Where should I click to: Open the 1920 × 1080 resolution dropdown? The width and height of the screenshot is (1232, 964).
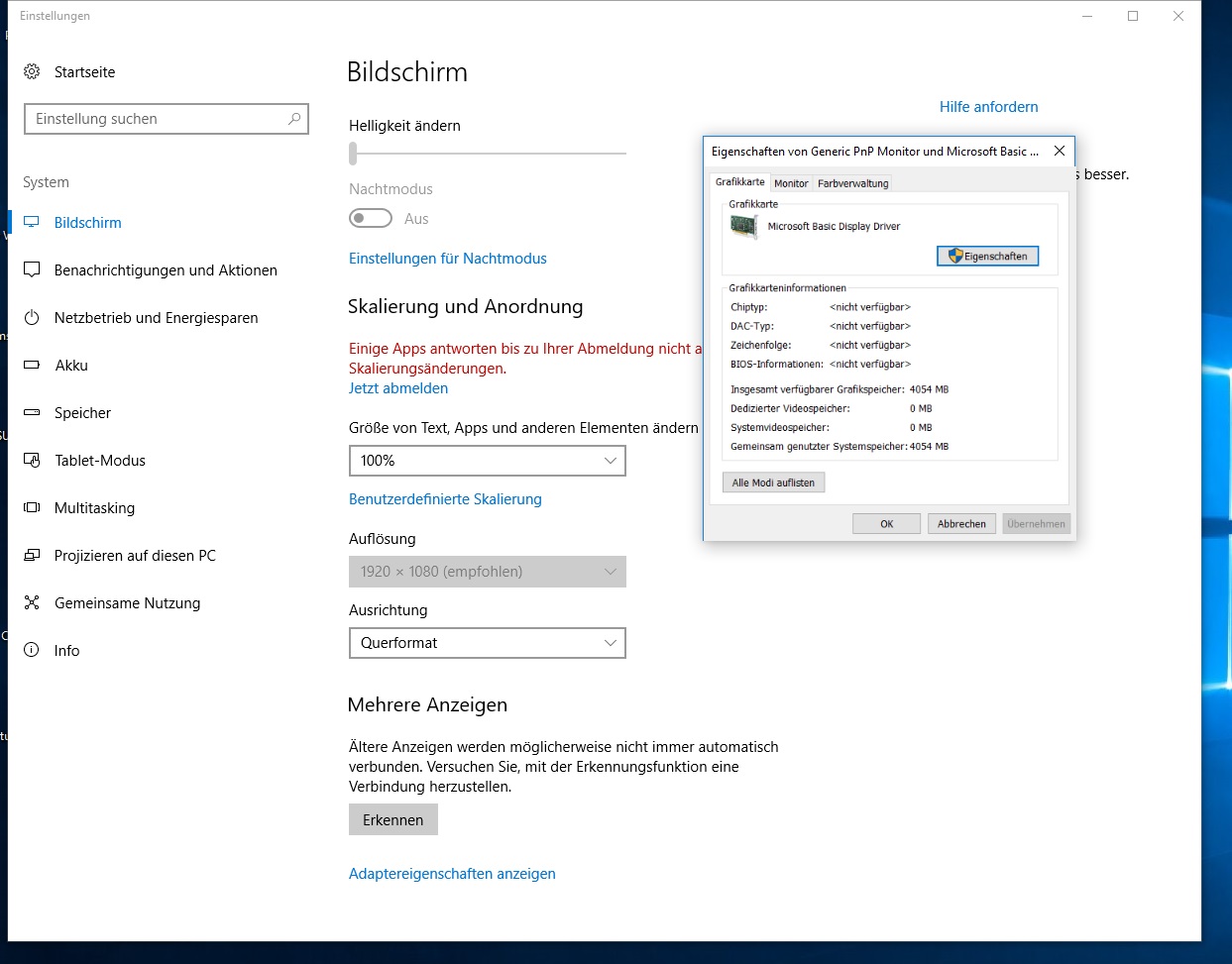(x=488, y=572)
